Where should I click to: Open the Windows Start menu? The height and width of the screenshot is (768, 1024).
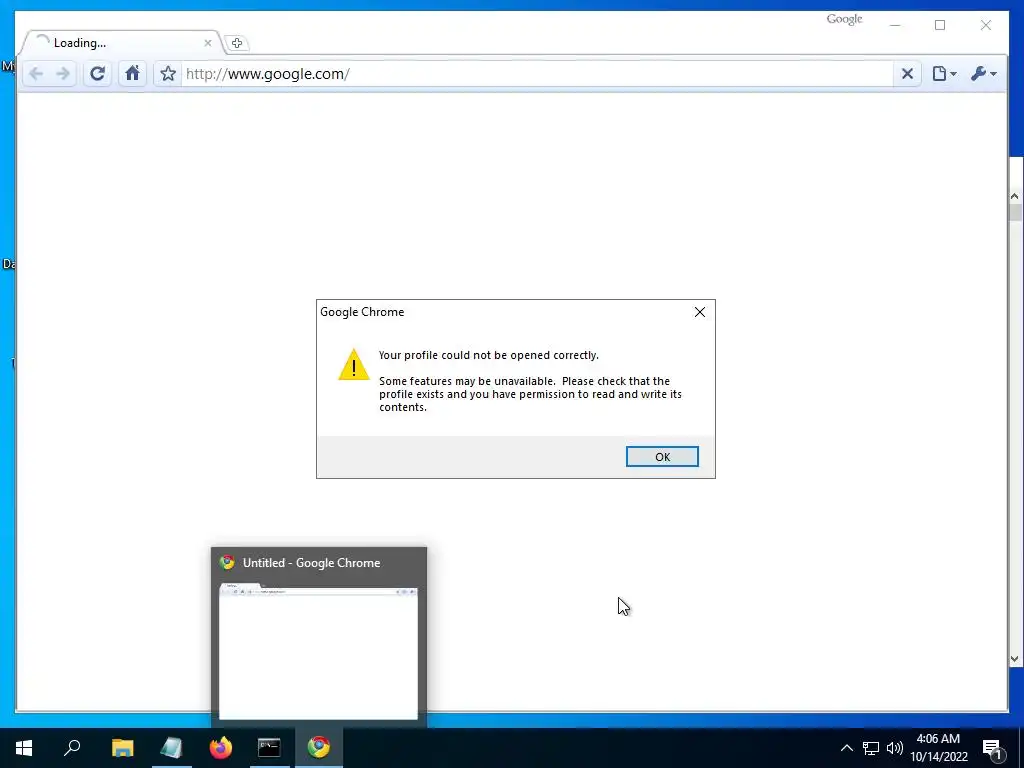[x=24, y=748]
